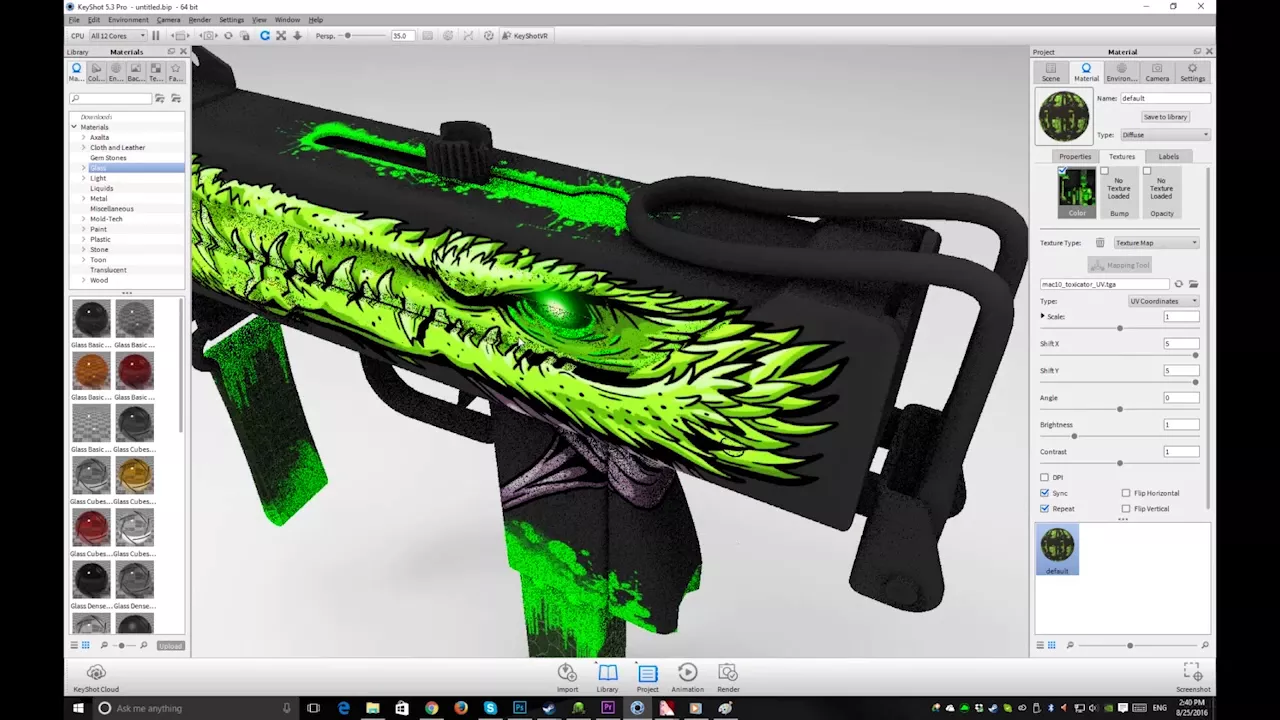Toggle the Color texture checkbox

tap(1062, 171)
